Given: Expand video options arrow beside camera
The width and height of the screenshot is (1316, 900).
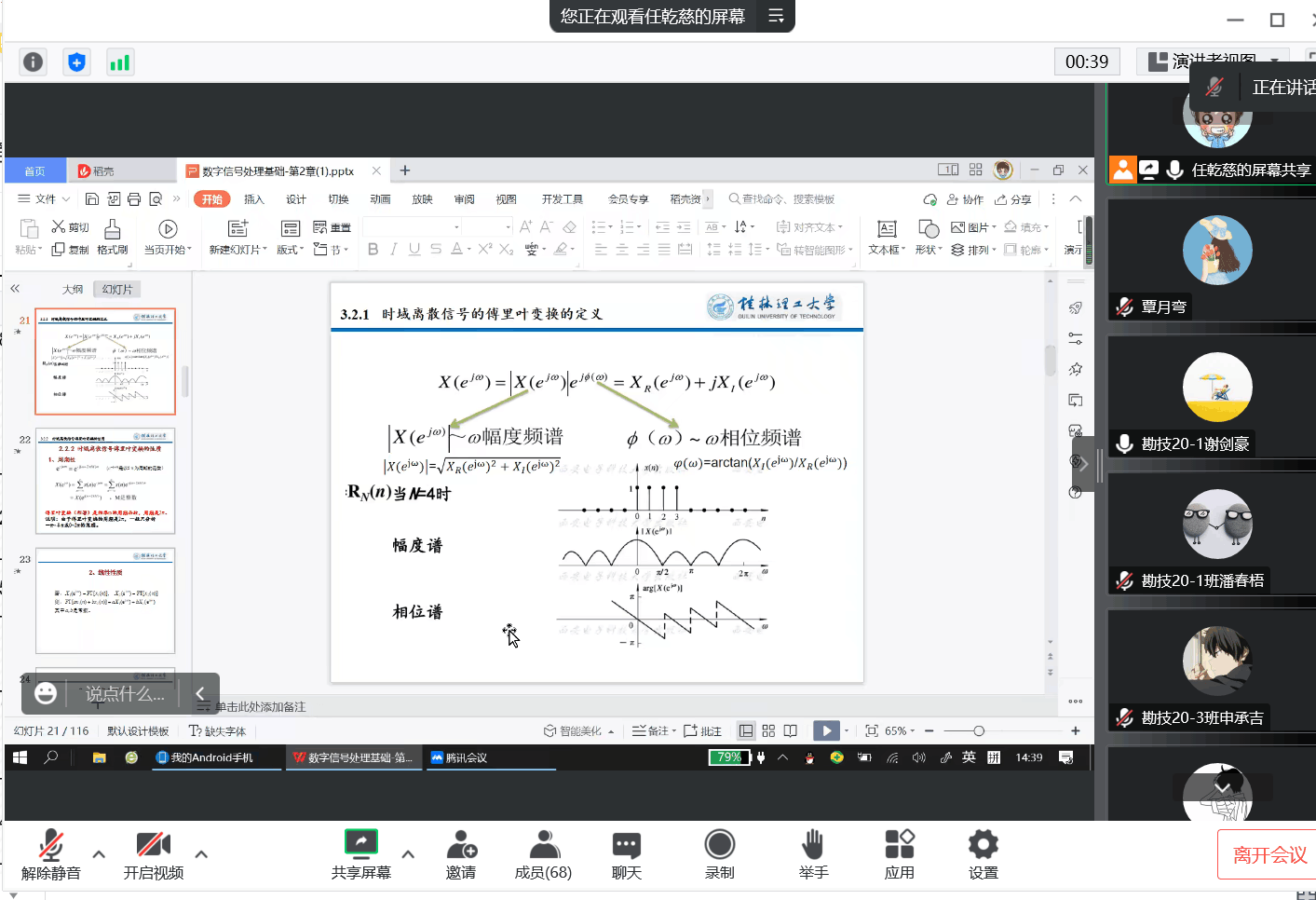Looking at the screenshot, I should click(201, 853).
